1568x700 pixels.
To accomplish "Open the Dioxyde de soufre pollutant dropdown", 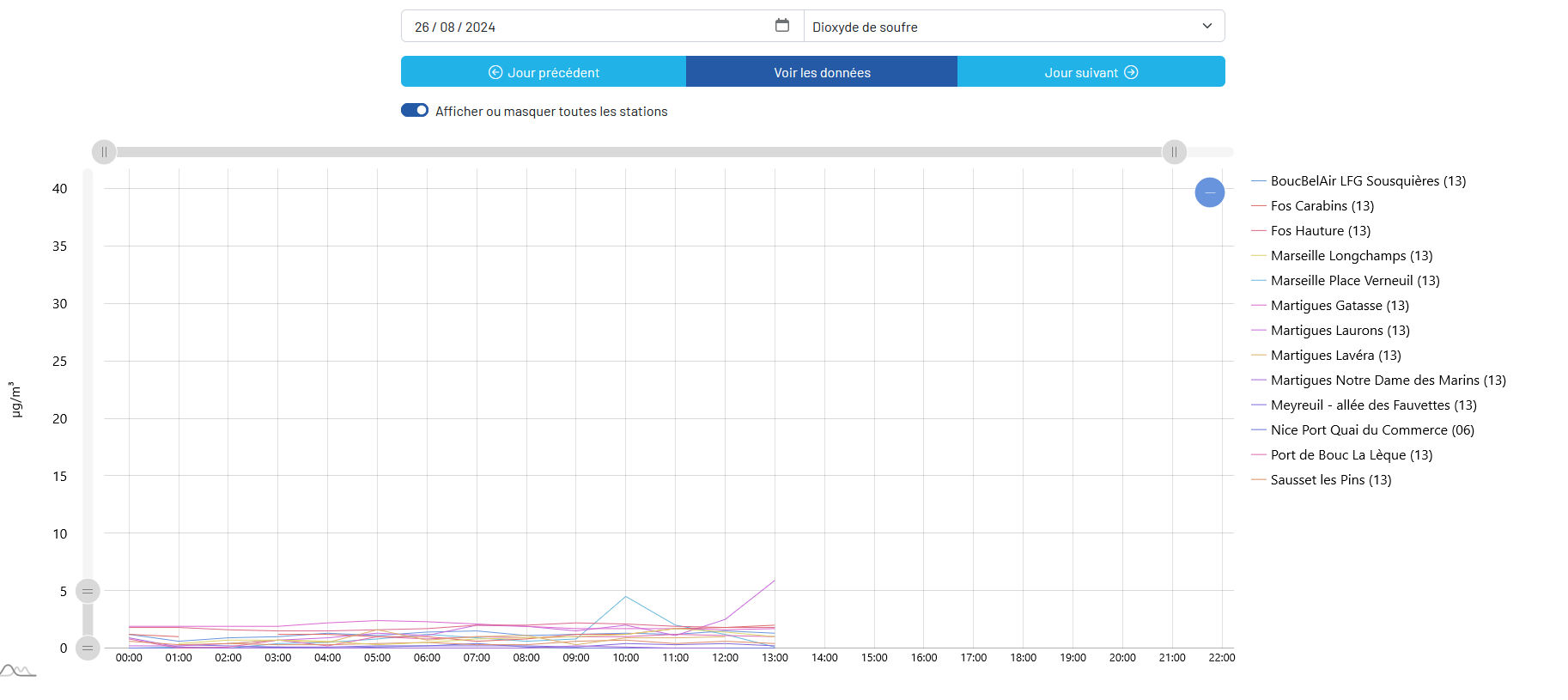I will pos(1014,27).
